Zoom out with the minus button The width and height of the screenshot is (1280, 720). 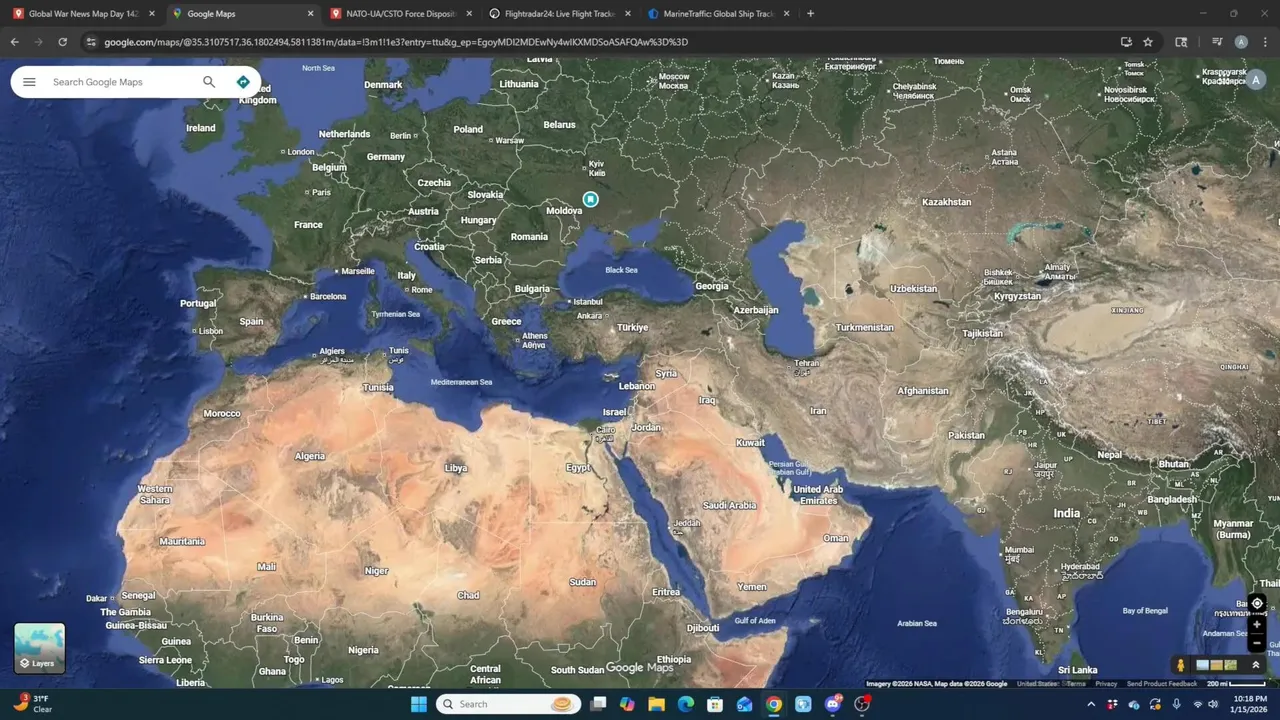tap(1257, 643)
